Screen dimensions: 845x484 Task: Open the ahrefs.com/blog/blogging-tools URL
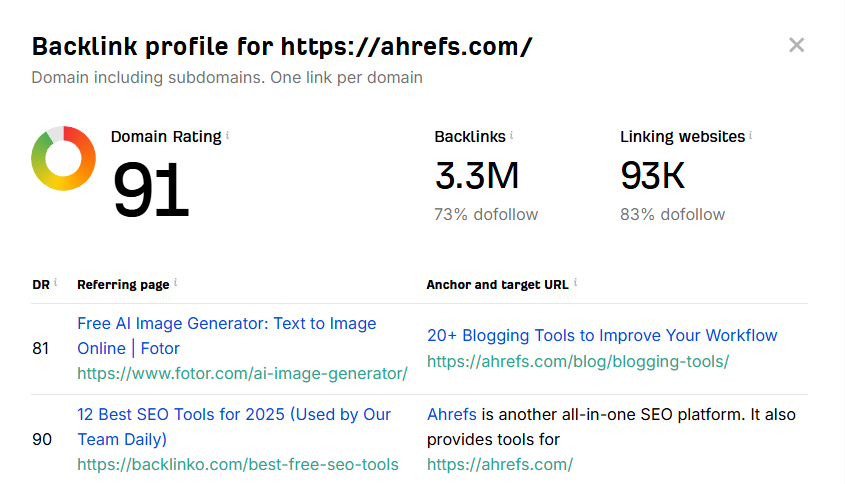[x=578, y=361]
